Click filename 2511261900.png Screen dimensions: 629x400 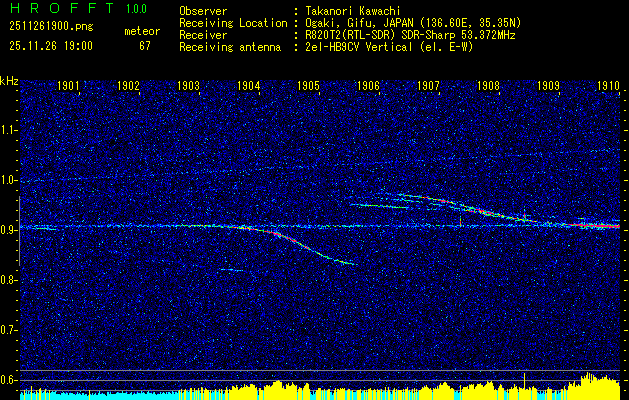tap(51, 27)
